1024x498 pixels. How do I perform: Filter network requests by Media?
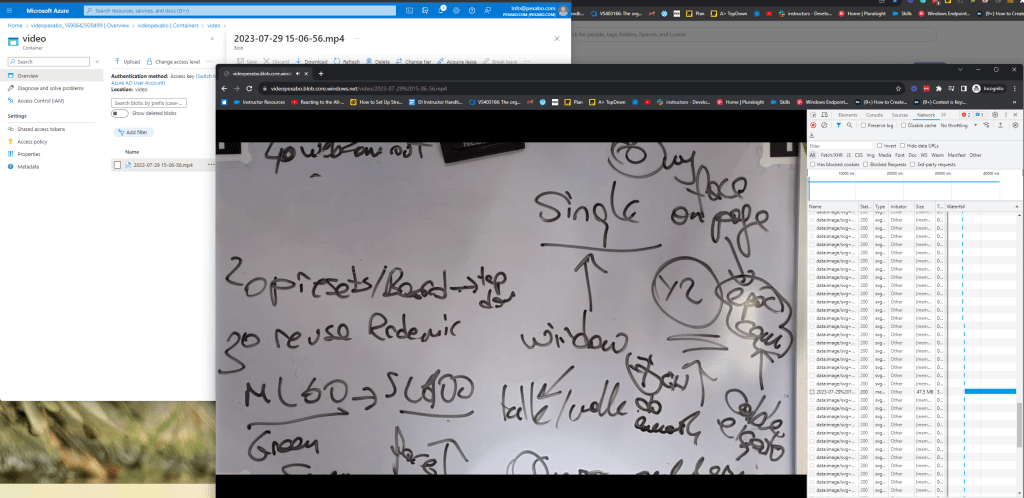885,155
